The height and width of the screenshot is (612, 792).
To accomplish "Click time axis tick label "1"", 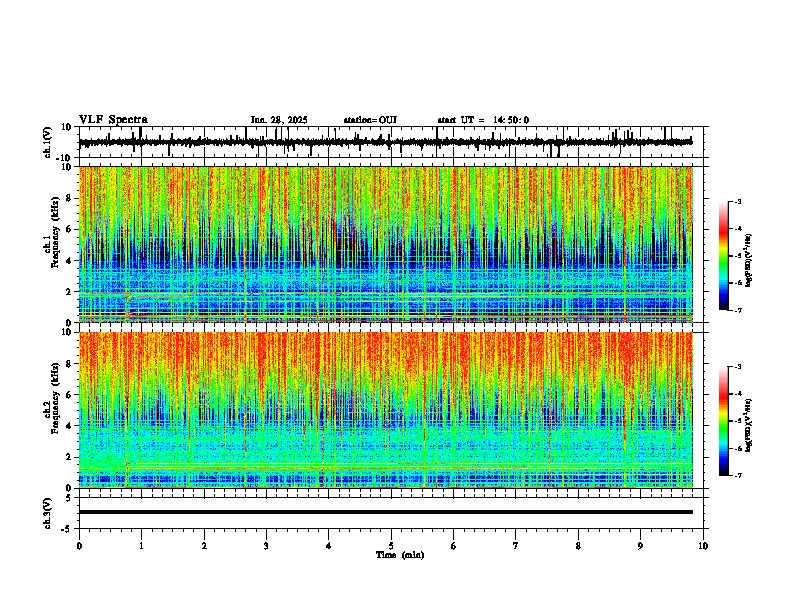I will (x=141, y=546).
